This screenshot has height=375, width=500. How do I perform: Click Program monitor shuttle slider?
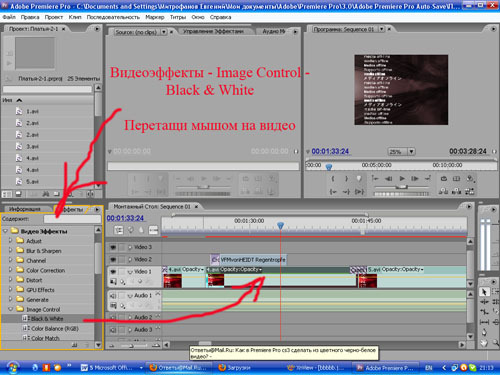tap(402, 187)
